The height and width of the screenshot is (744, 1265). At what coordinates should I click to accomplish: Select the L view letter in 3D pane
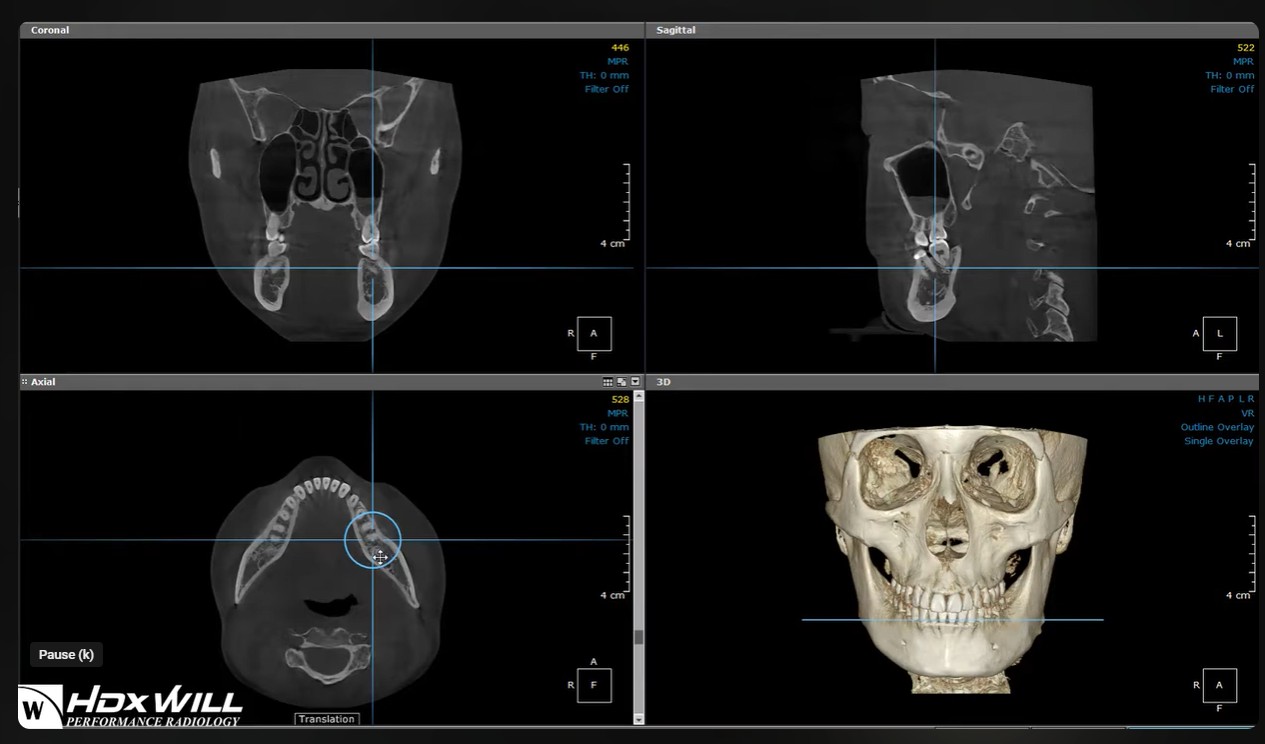point(1240,399)
